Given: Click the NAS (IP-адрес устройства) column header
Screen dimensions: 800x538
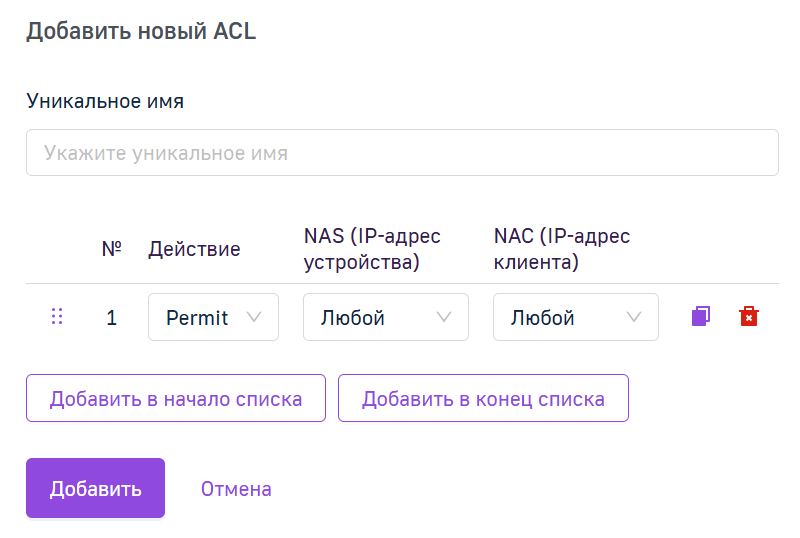Looking at the screenshot, I should [372, 249].
